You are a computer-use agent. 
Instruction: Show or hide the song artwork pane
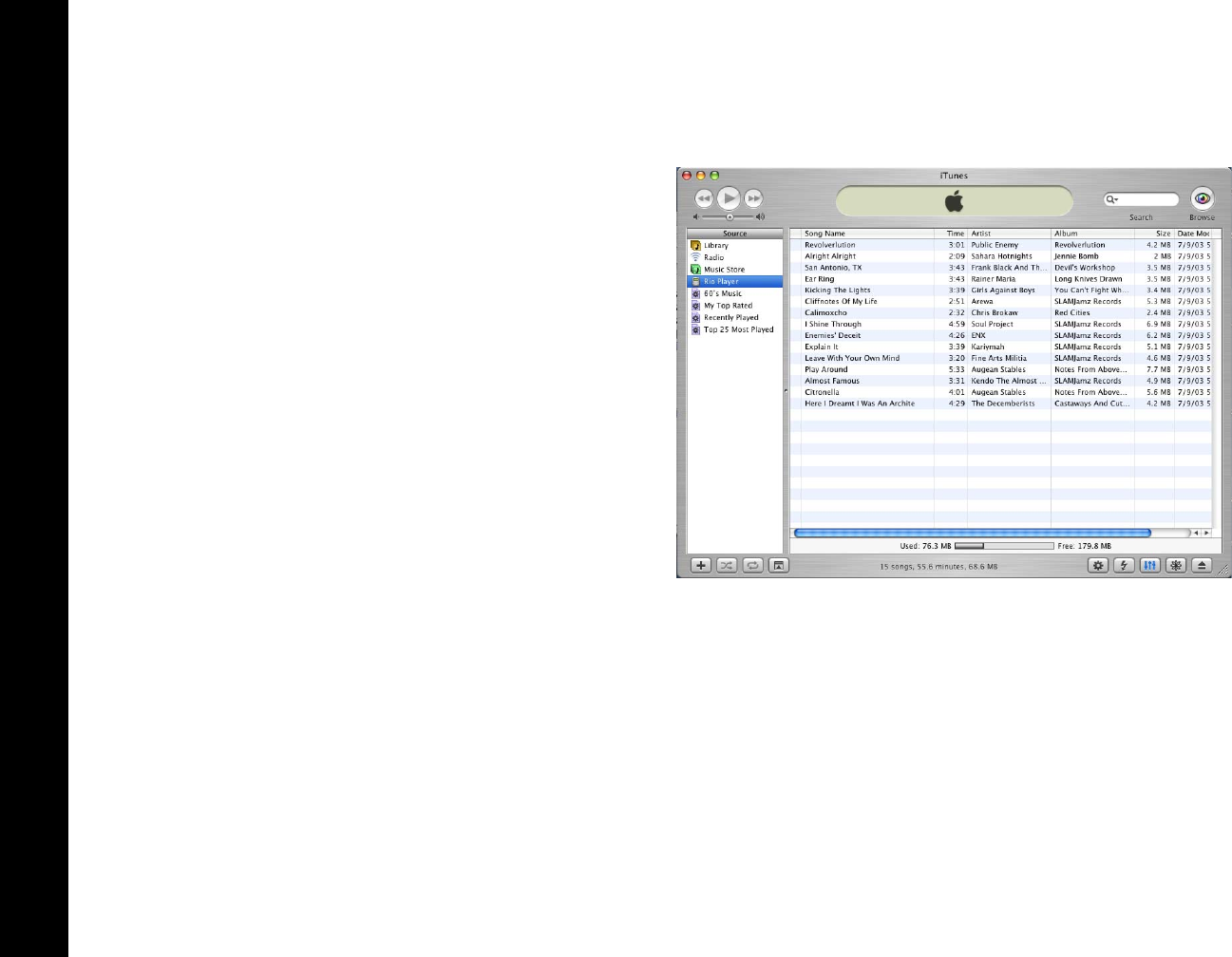778,566
